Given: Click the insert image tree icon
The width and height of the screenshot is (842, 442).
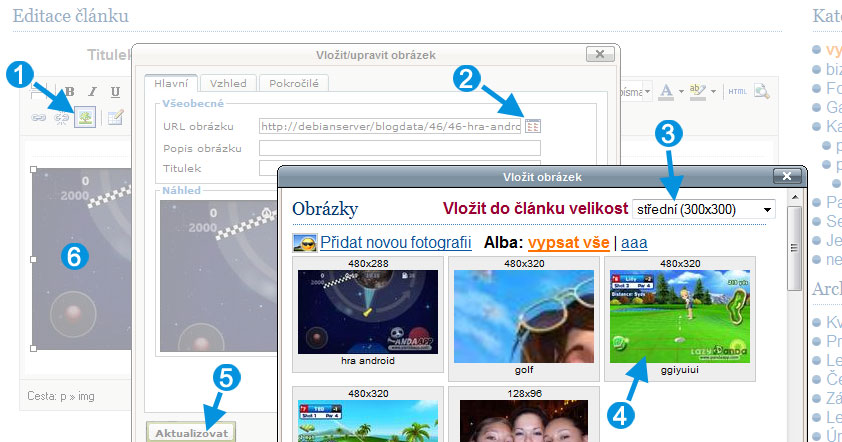Looking at the screenshot, I should (85, 117).
